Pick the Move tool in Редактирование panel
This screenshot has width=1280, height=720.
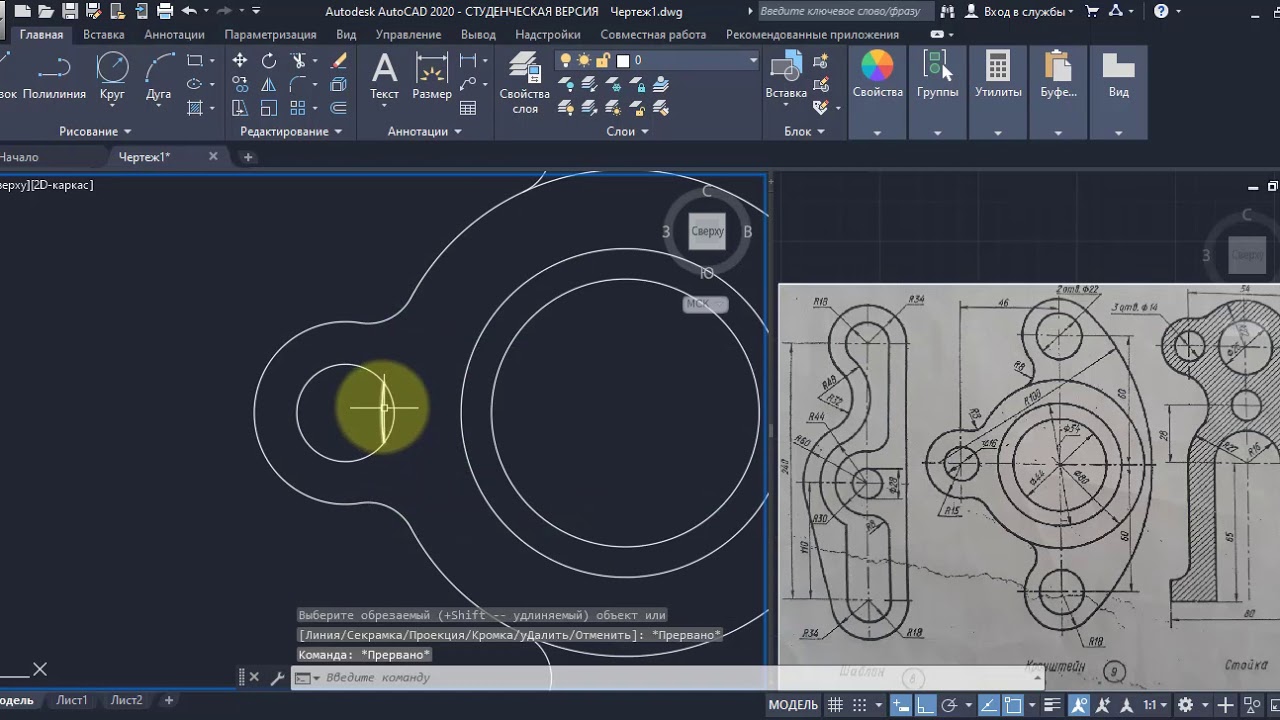[240, 61]
